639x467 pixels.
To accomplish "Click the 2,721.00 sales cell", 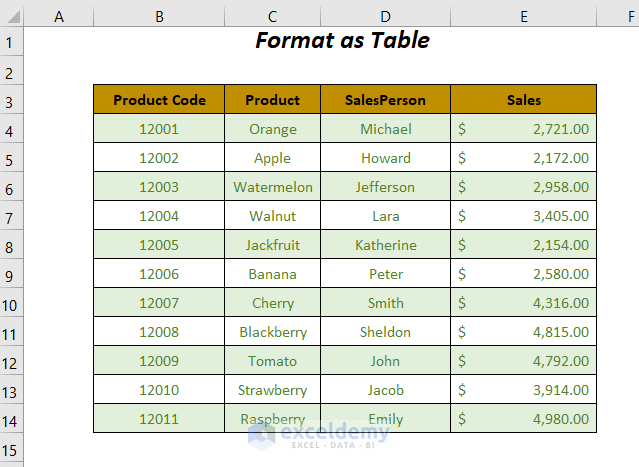I will click(523, 129).
